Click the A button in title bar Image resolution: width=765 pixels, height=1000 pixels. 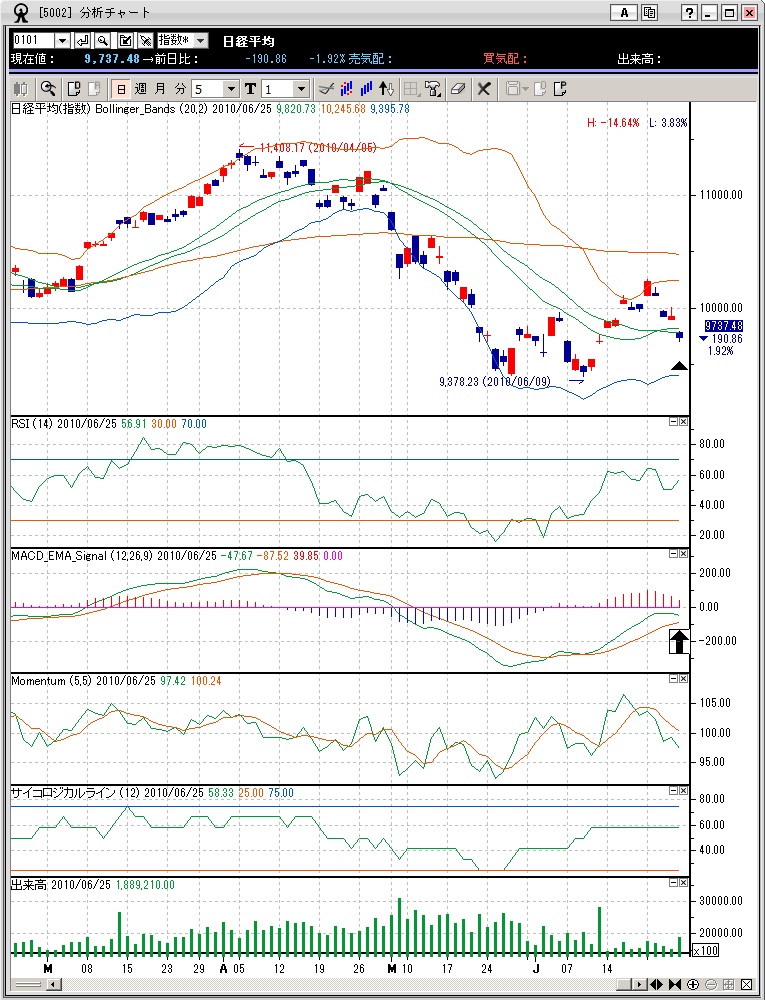tap(624, 13)
